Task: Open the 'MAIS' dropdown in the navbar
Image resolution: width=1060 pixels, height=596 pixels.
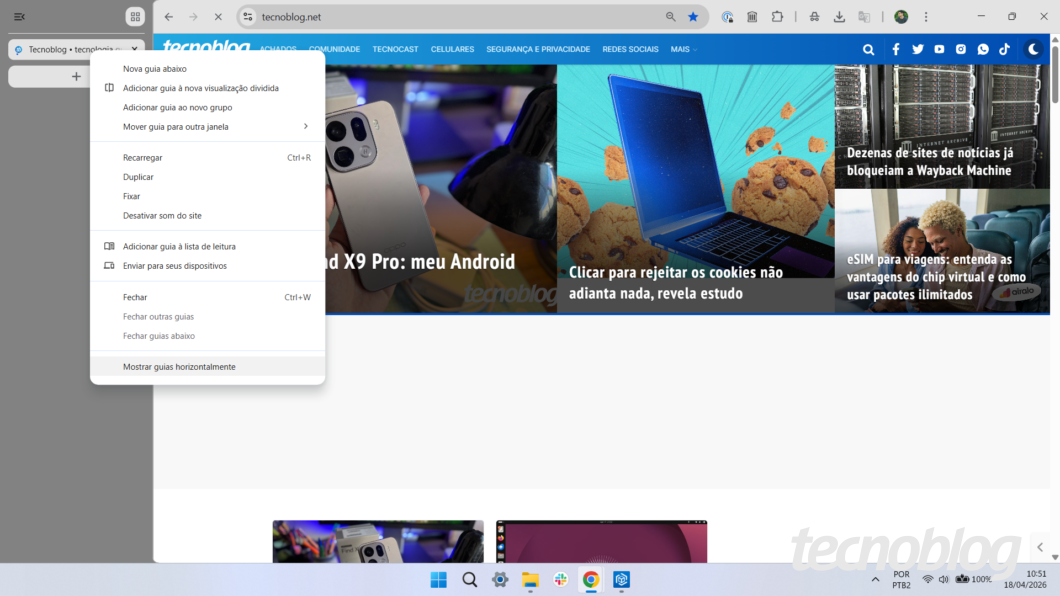Action: click(679, 49)
